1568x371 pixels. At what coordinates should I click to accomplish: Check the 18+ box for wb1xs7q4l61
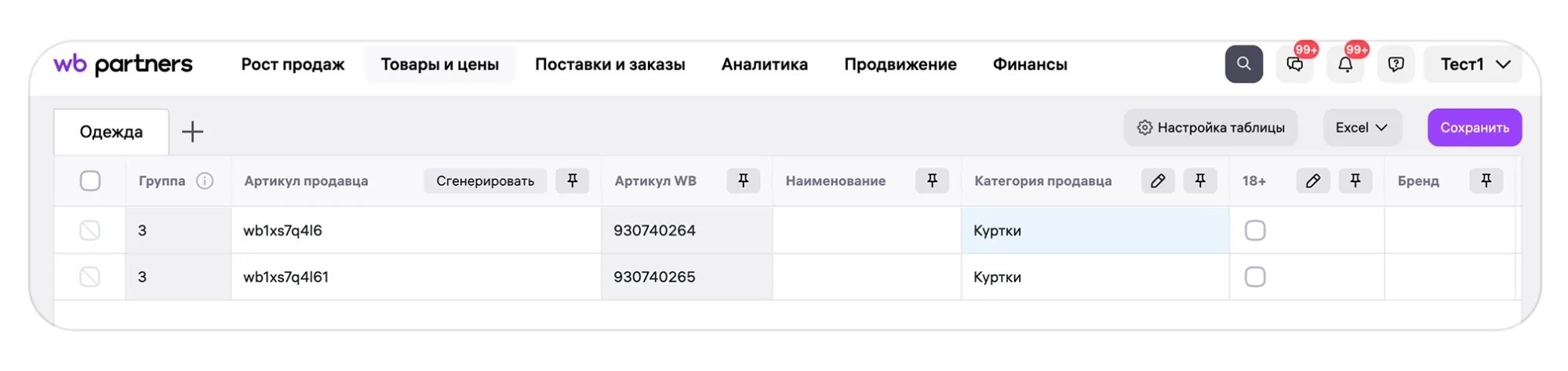1255,277
